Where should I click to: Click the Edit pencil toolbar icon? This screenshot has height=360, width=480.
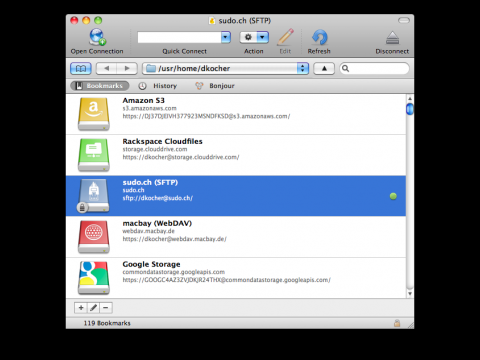(x=285, y=37)
